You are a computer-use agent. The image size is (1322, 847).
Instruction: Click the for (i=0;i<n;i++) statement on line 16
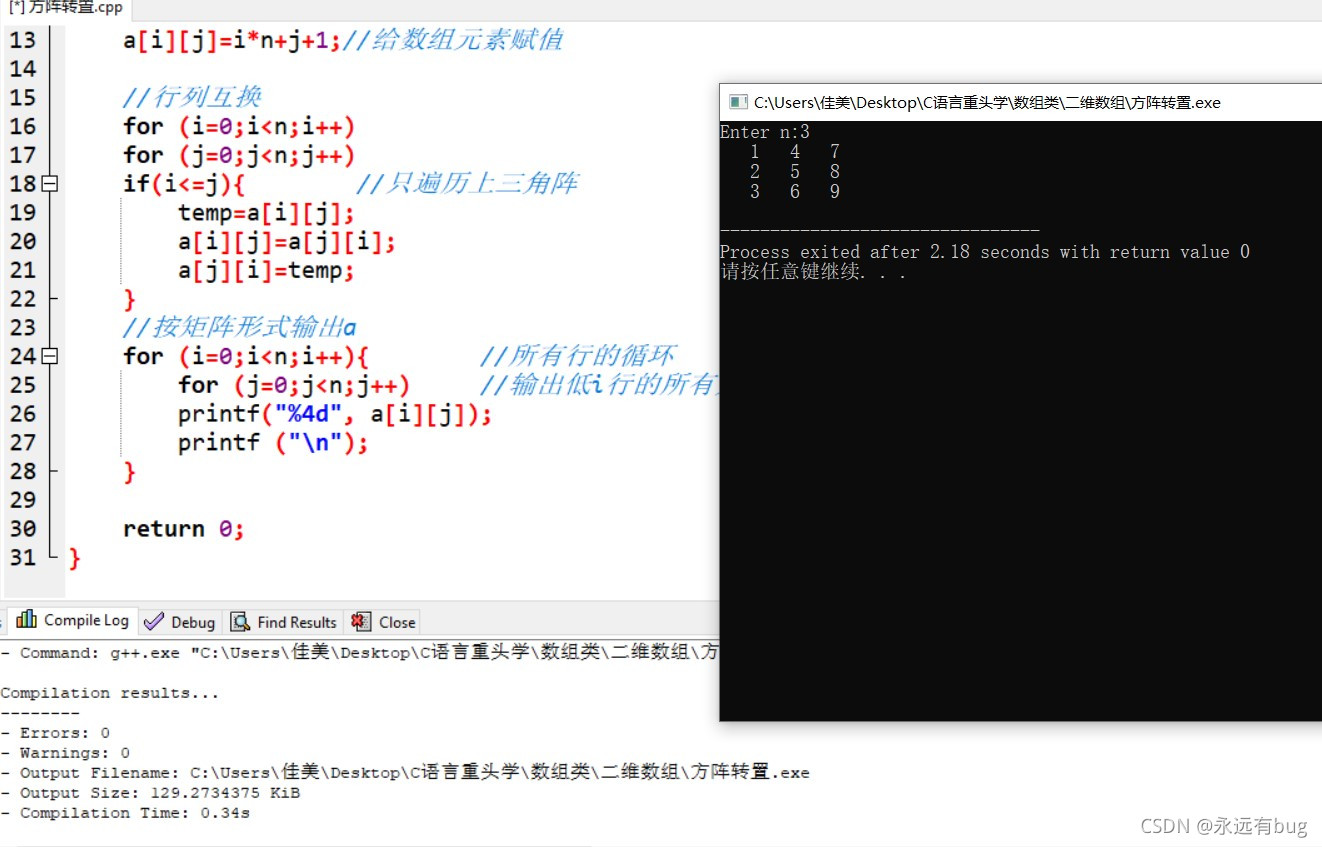[239, 127]
